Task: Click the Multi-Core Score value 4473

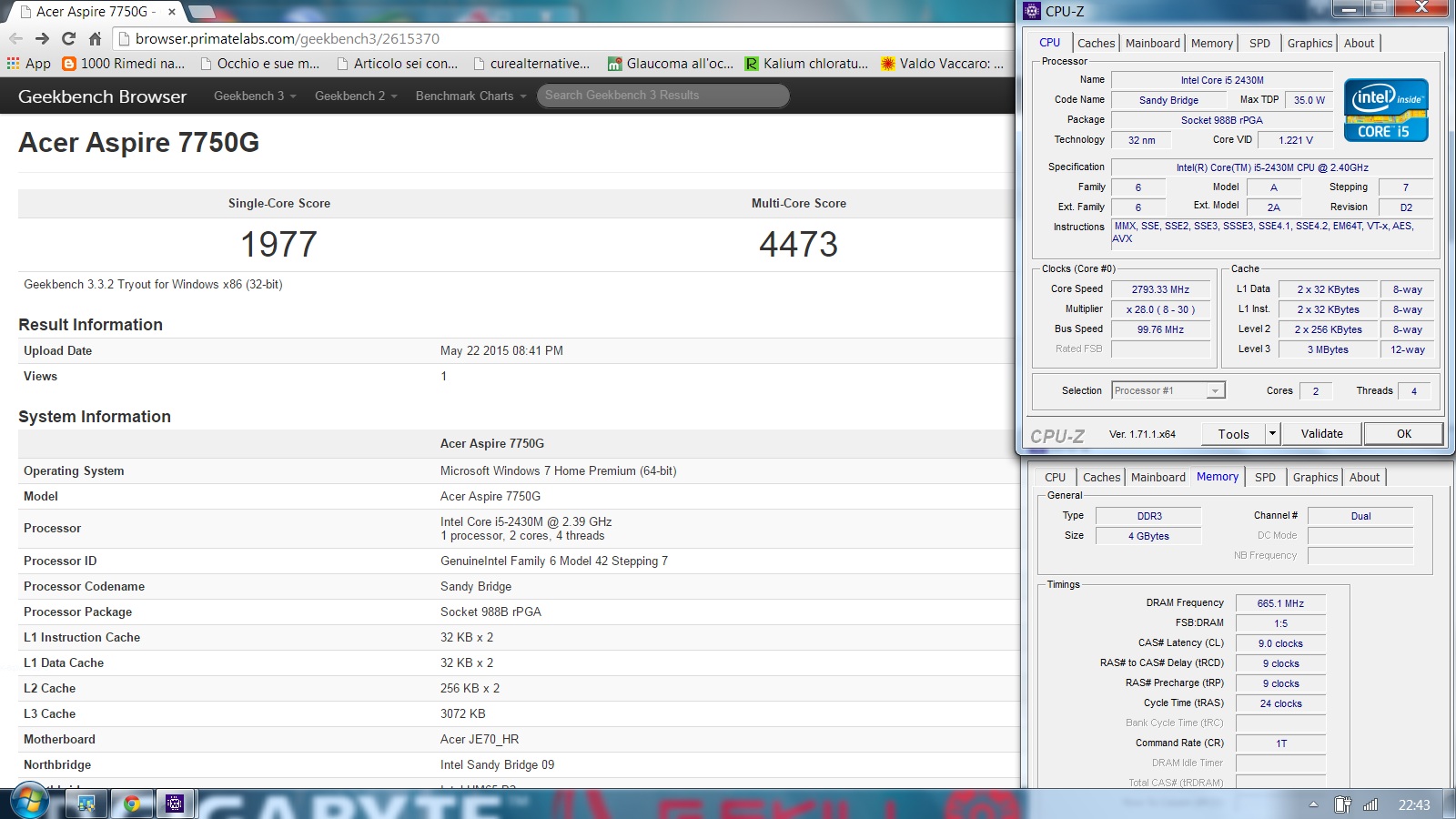Action: pyautogui.click(x=798, y=244)
